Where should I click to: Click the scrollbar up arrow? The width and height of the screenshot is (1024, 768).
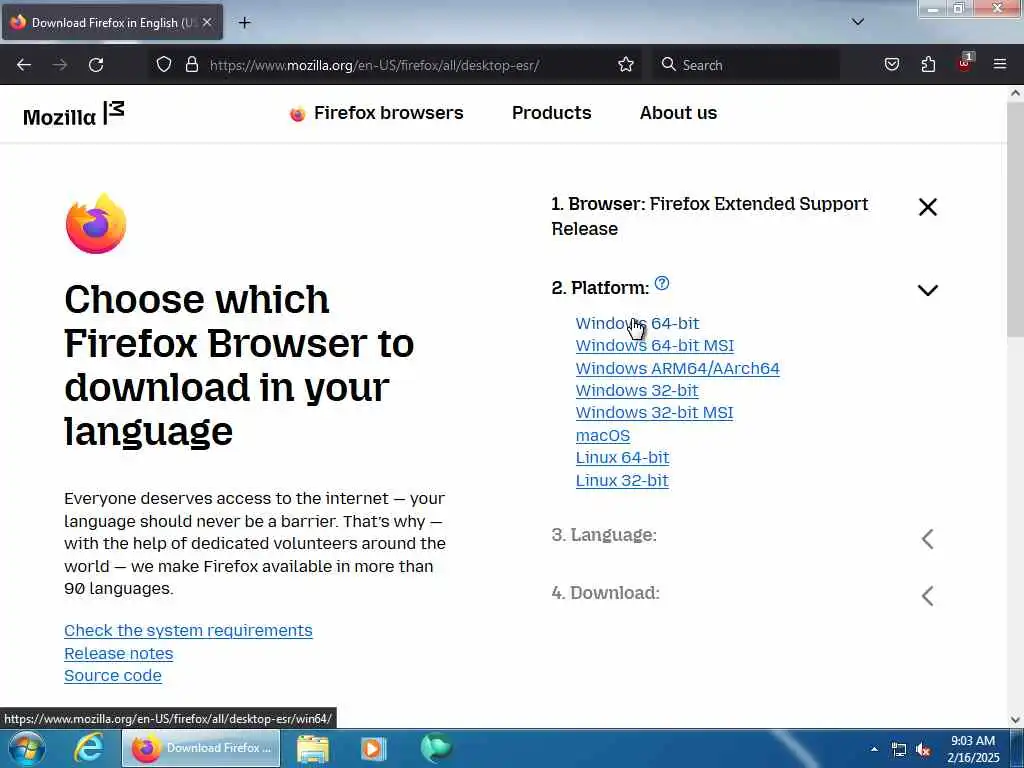[1015, 93]
